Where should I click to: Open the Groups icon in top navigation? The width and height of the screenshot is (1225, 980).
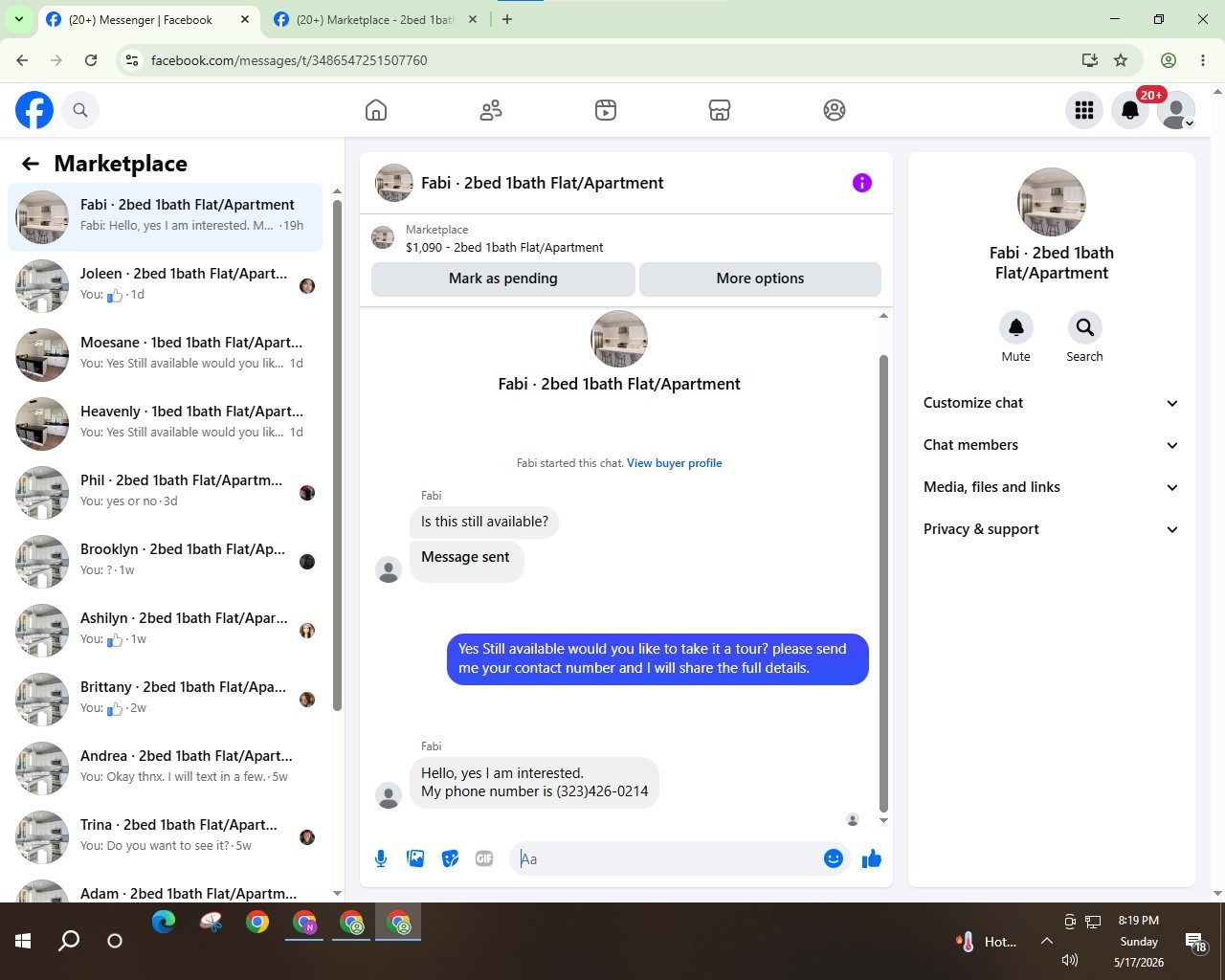pyautogui.click(x=835, y=110)
